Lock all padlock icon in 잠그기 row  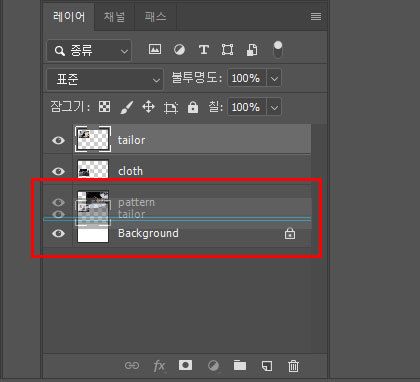193,107
